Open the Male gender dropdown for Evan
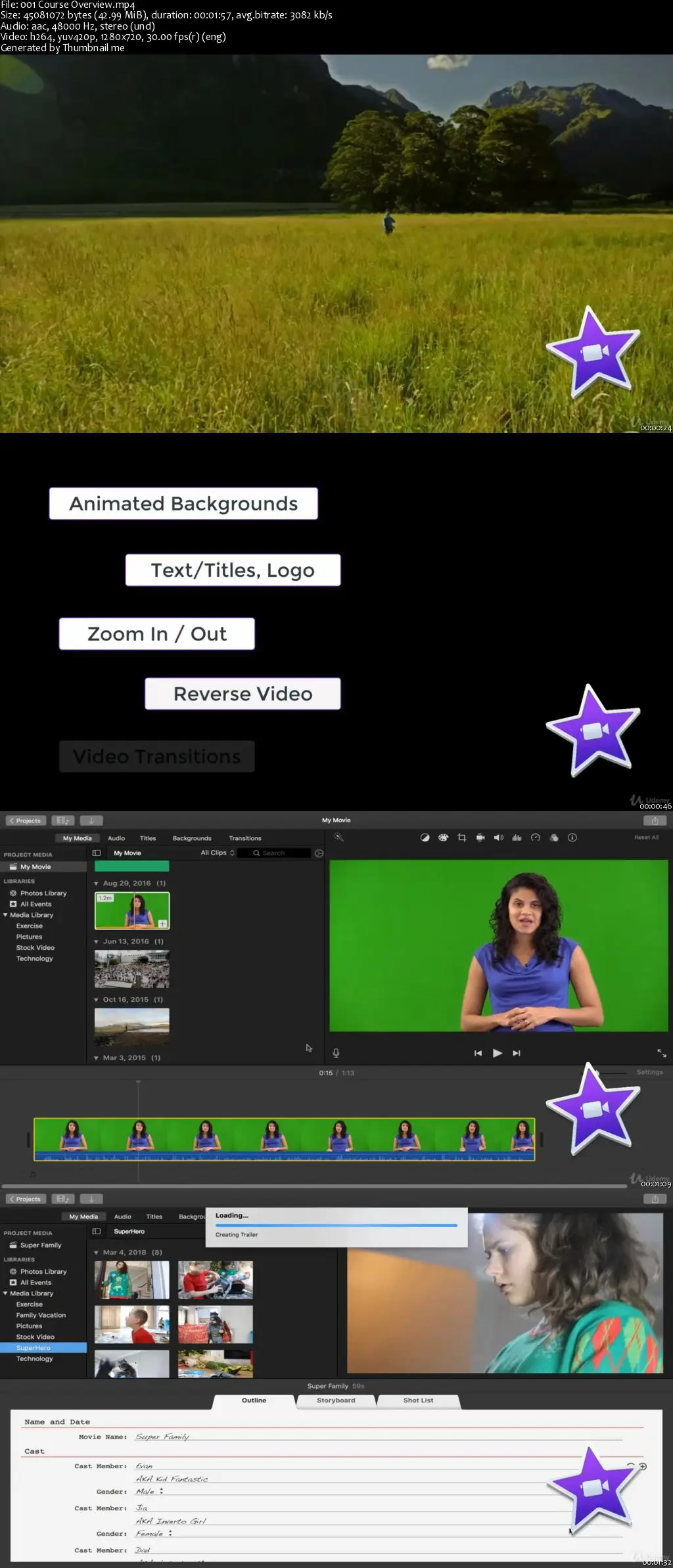Image resolution: width=673 pixels, height=1568 pixels. click(150, 1491)
